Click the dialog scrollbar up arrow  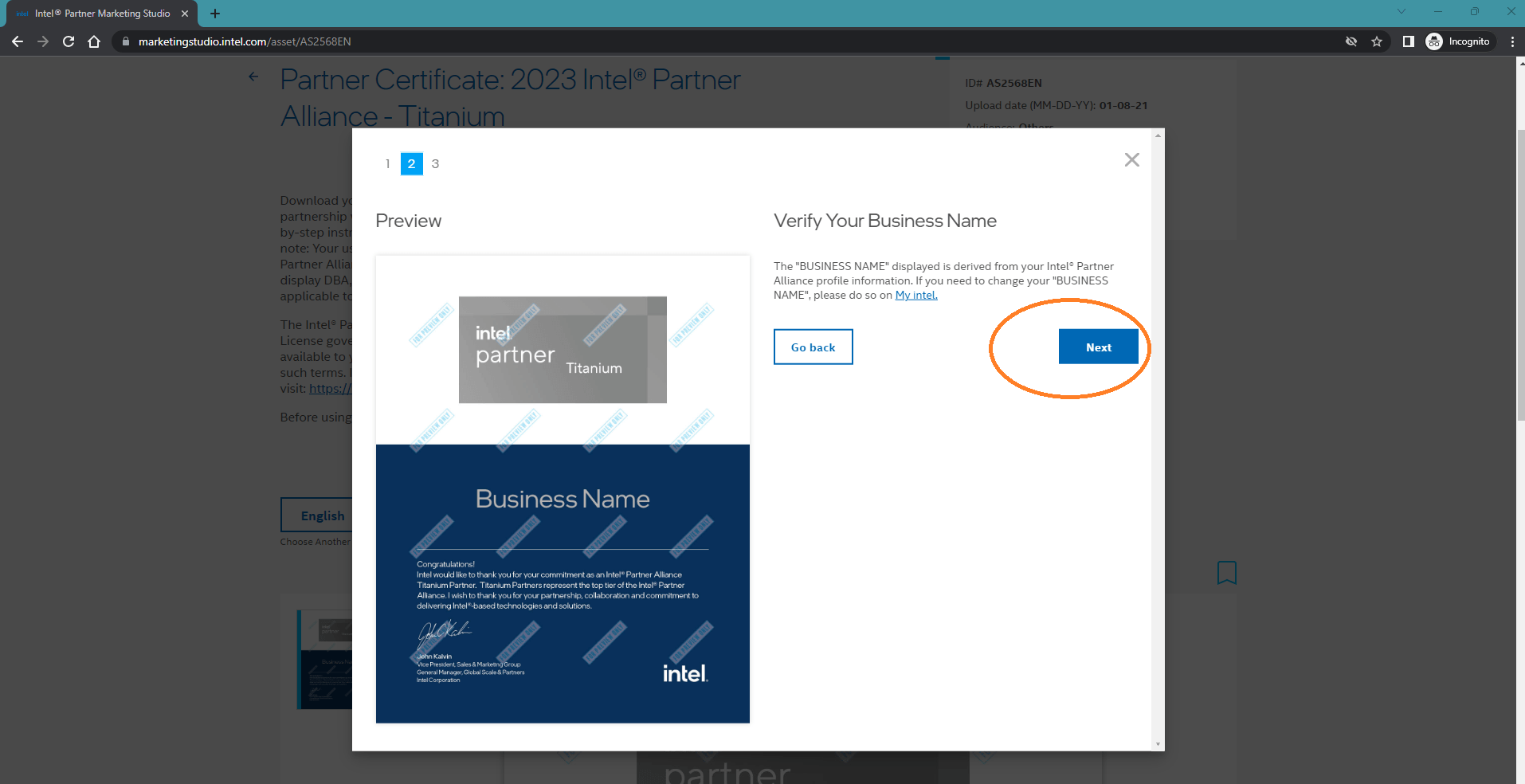(1158, 135)
